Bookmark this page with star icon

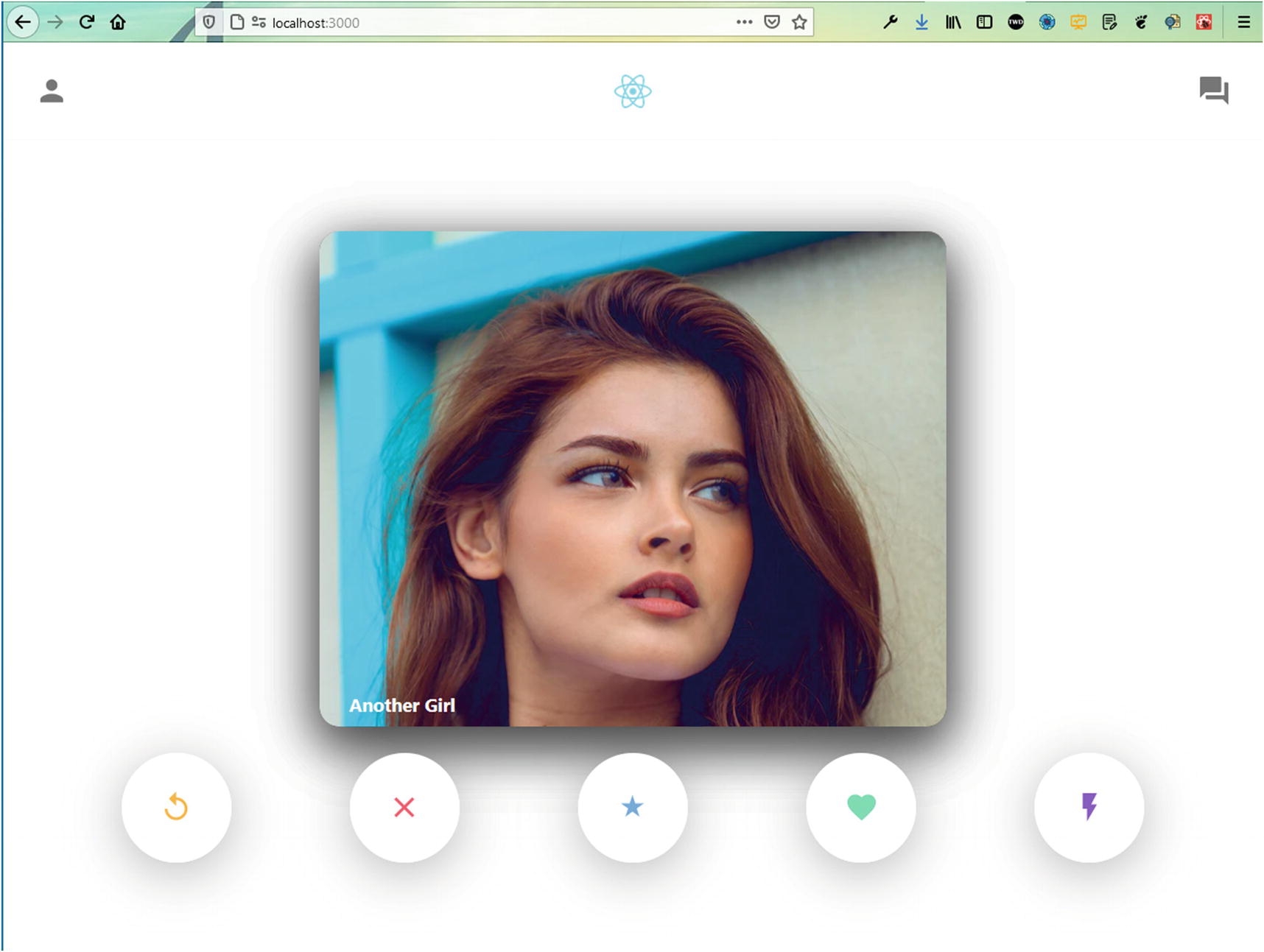[799, 22]
